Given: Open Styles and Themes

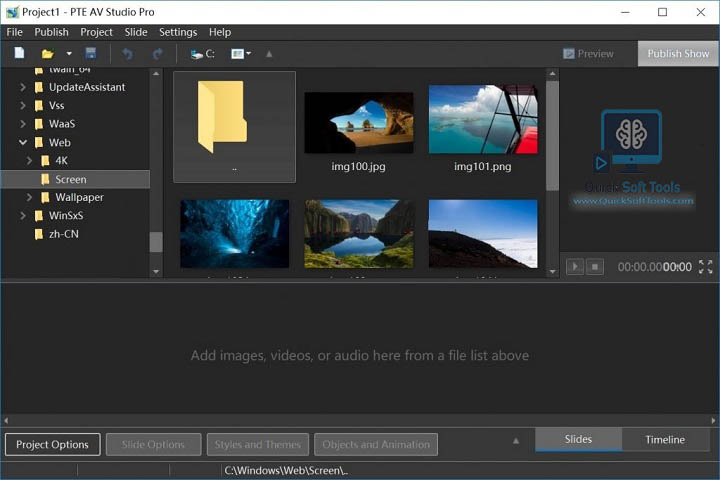Looking at the screenshot, I should pos(258,445).
